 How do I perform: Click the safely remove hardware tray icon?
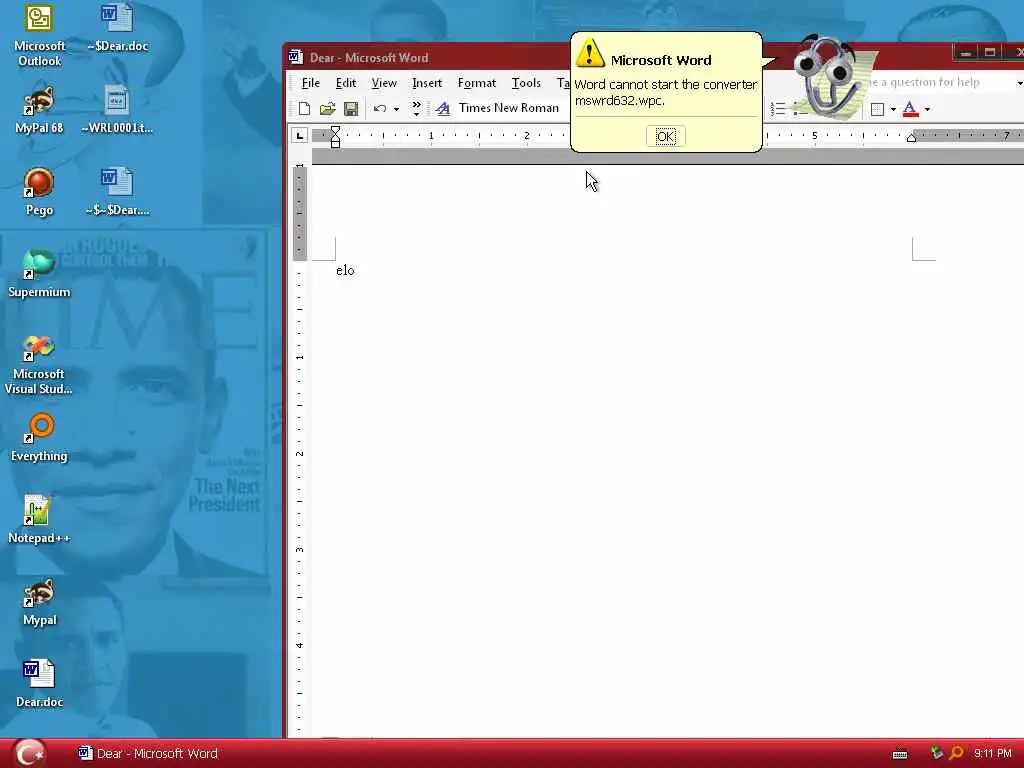tap(936, 753)
